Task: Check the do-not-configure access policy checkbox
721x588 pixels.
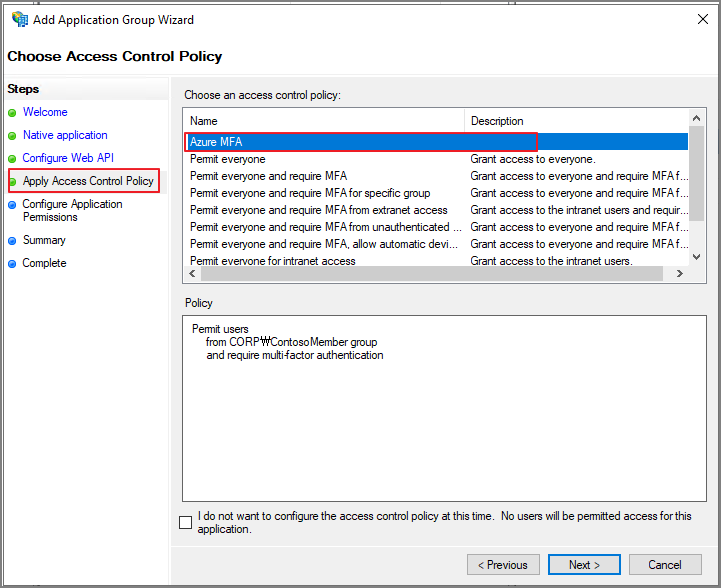Action: [185, 522]
